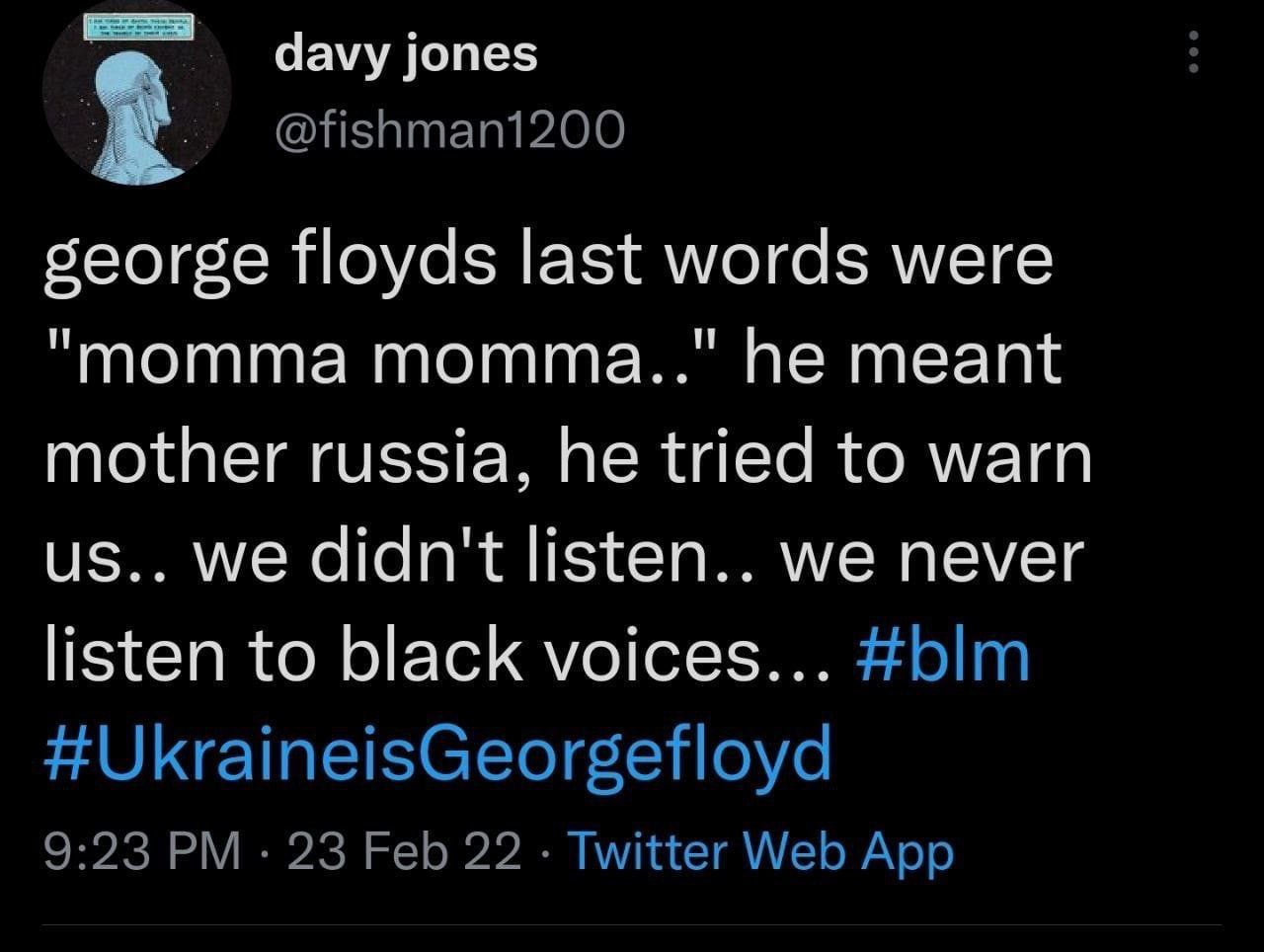The height and width of the screenshot is (952, 1264).
Task: Select the 23 Feb 22 date
Action: coord(403,852)
